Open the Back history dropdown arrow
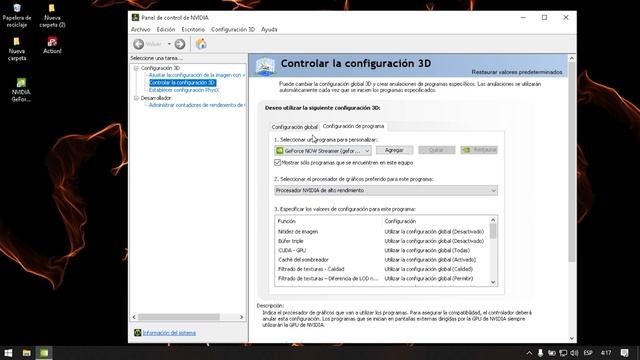This screenshot has width=640, height=360. coord(169,44)
